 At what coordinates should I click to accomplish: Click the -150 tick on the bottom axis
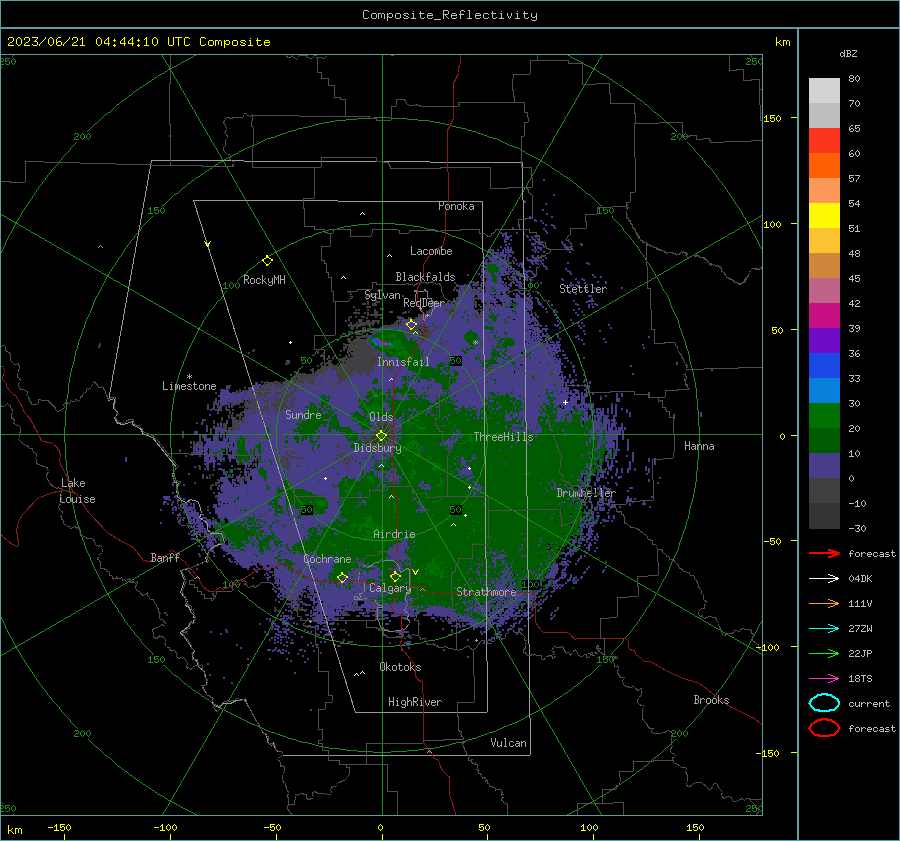(59, 827)
